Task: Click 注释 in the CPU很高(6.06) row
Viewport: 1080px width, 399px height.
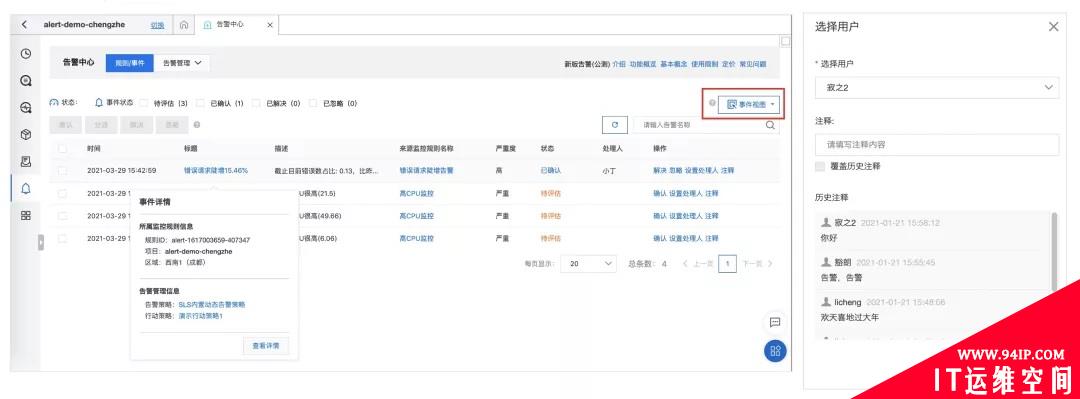Action: pyautogui.click(x=712, y=238)
